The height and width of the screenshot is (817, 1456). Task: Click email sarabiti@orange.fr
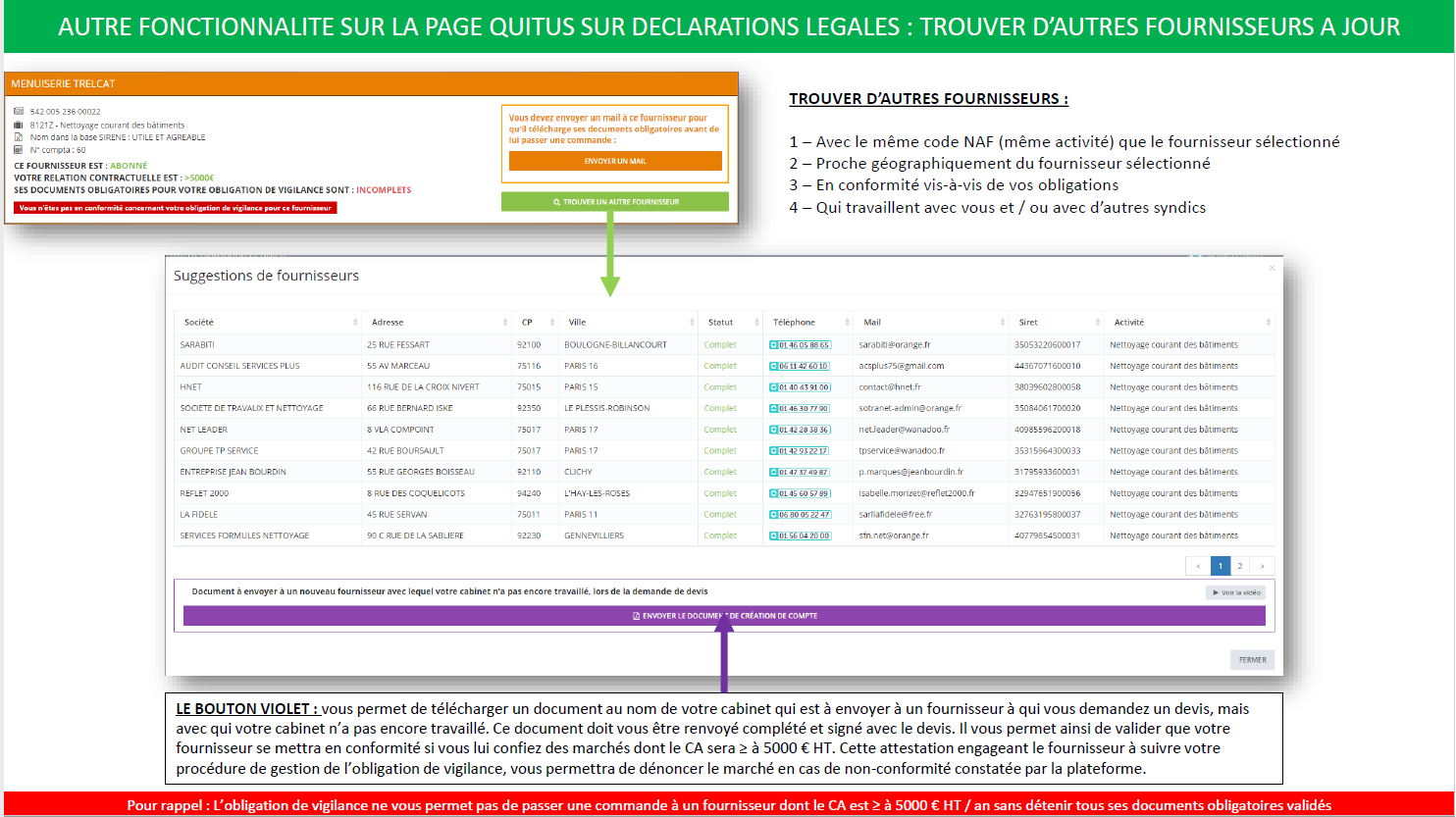click(x=895, y=345)
